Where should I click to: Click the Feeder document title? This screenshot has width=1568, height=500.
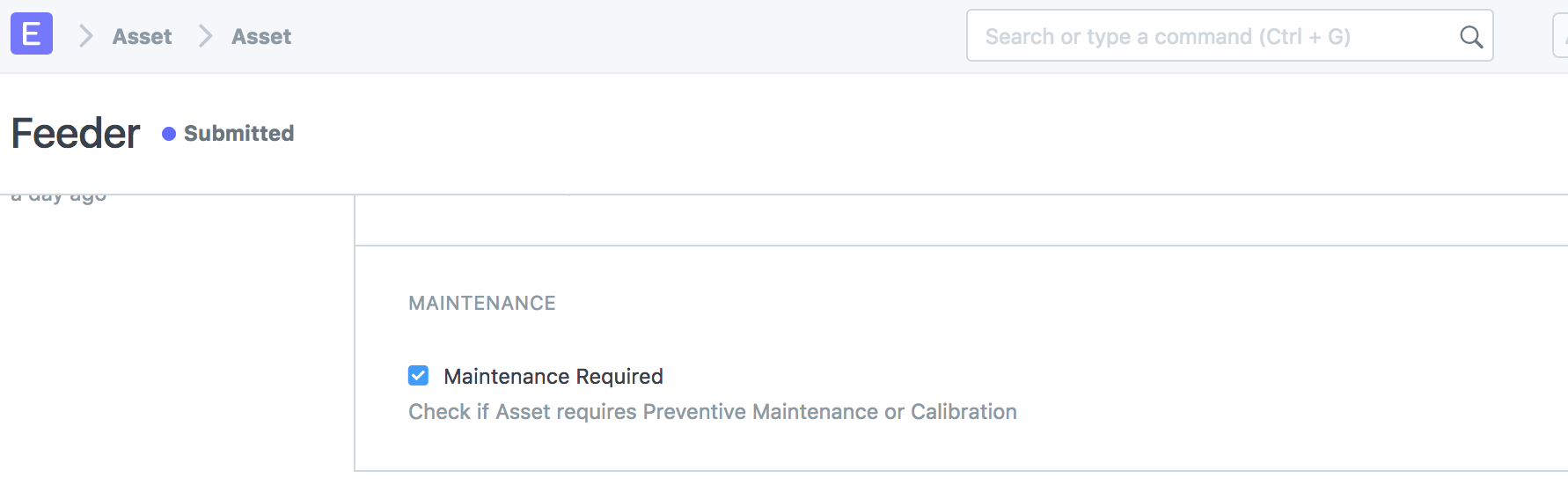click(76, 134)
